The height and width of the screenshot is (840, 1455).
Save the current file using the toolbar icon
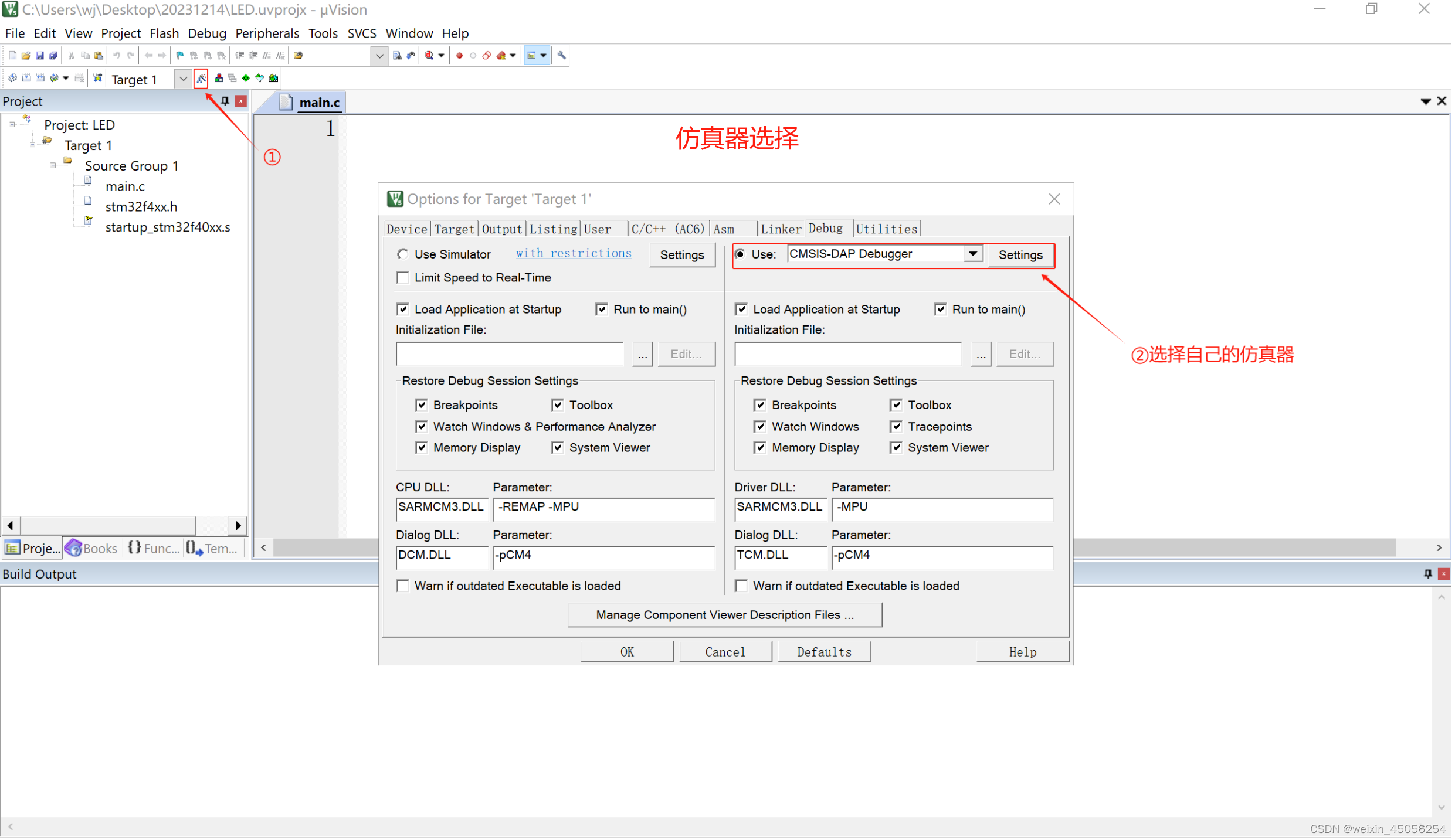(39, 56)
